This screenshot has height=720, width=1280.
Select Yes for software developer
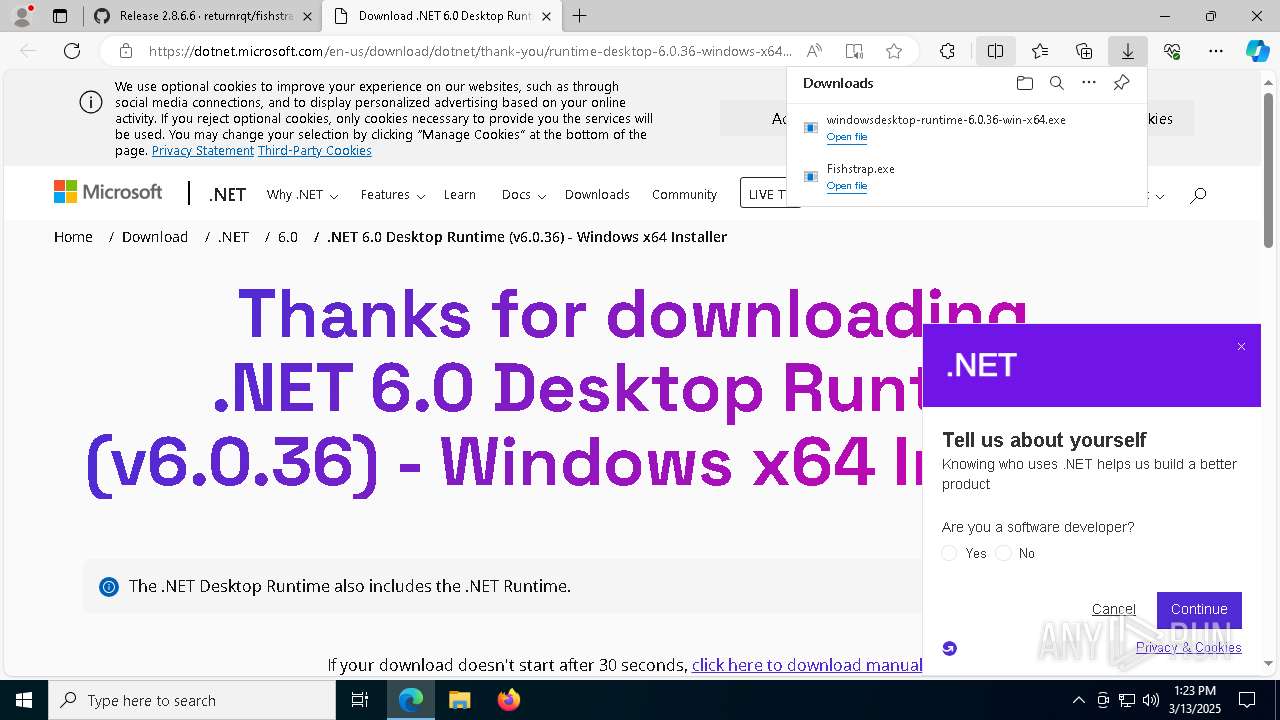point(950,553)
